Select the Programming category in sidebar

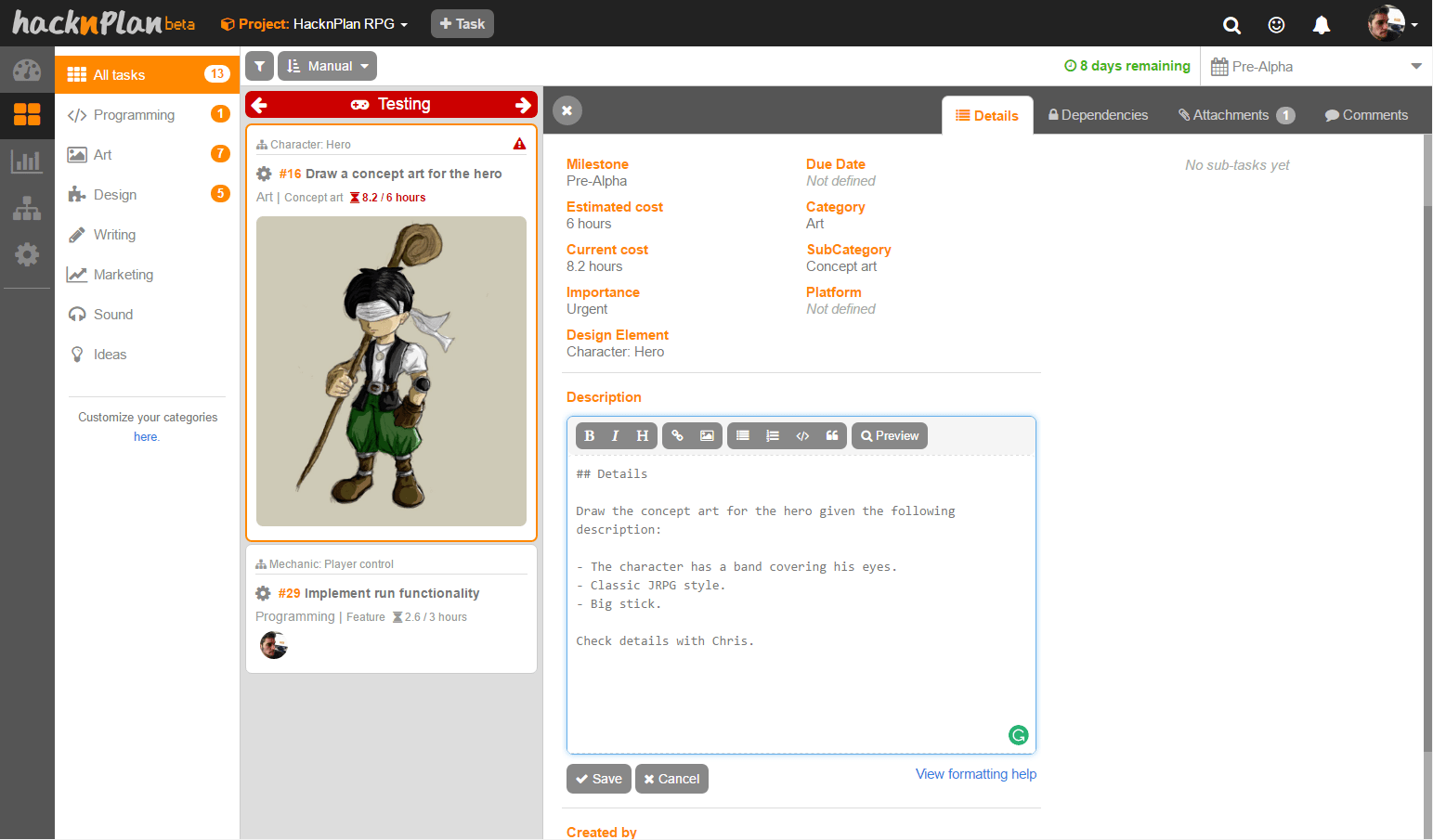click(134, 115)
